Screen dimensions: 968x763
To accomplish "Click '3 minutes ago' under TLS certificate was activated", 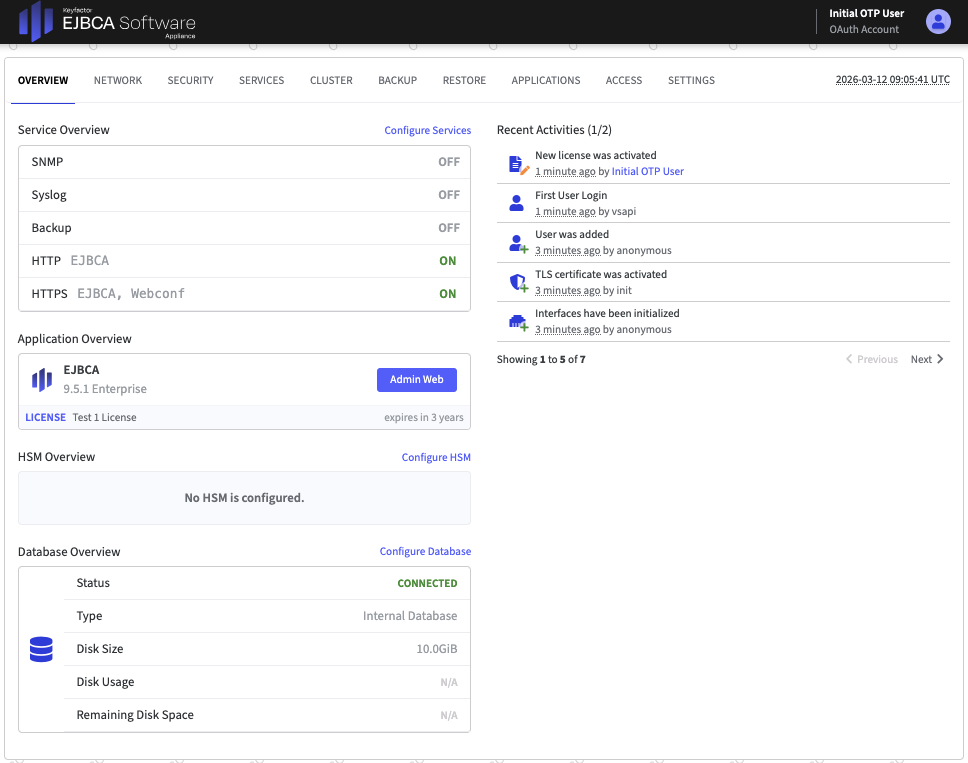I will pyautogui.click(x=567, y=290).
